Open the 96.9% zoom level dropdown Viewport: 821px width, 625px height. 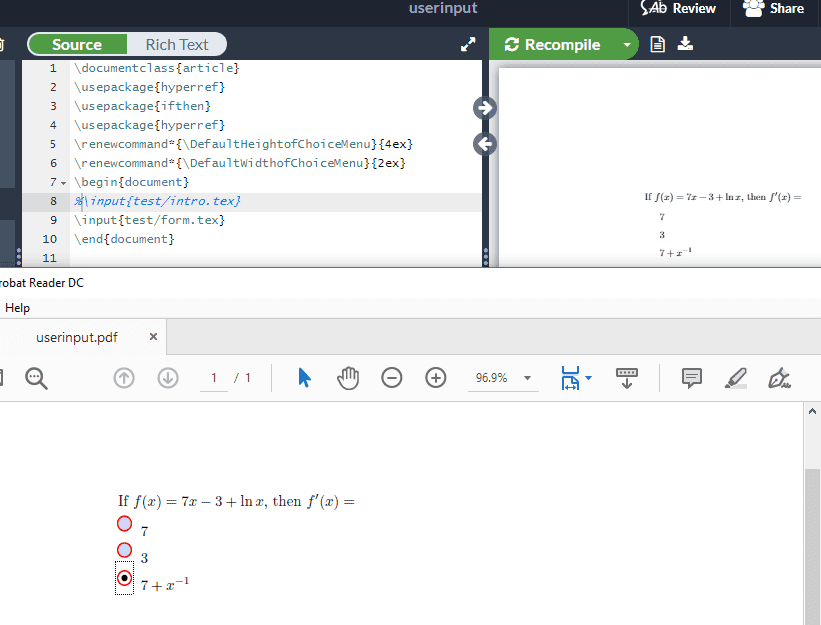pyautogui.click(x=526, y=378)
